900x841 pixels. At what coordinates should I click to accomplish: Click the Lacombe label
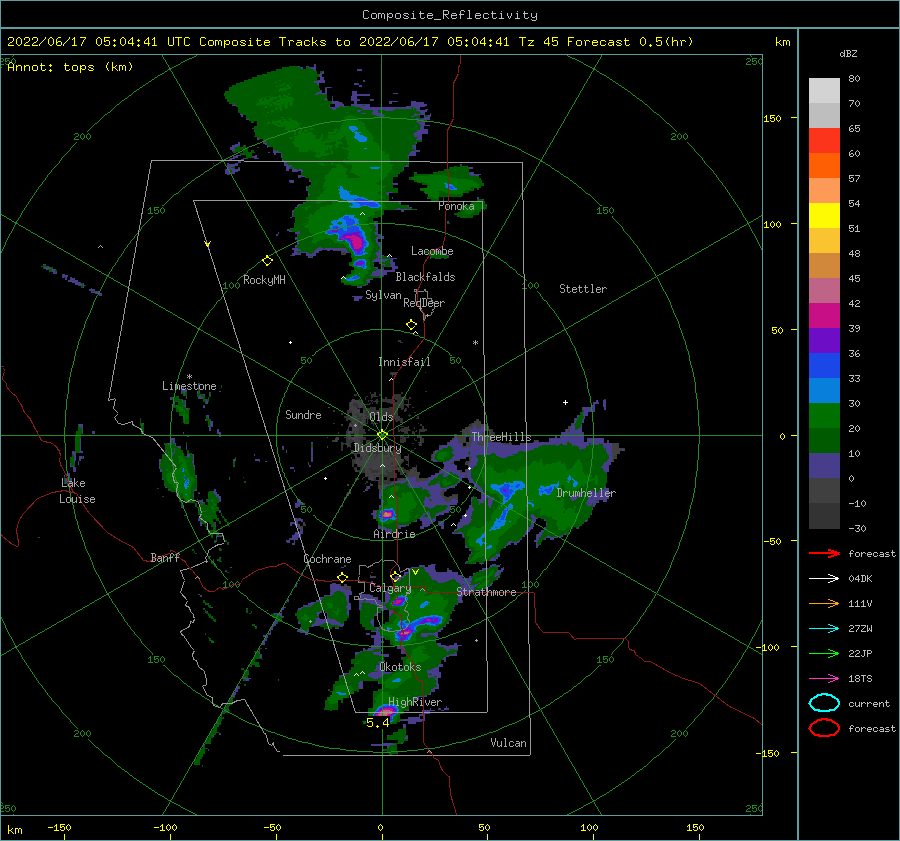pyautogui.click(x=432, y=251)
